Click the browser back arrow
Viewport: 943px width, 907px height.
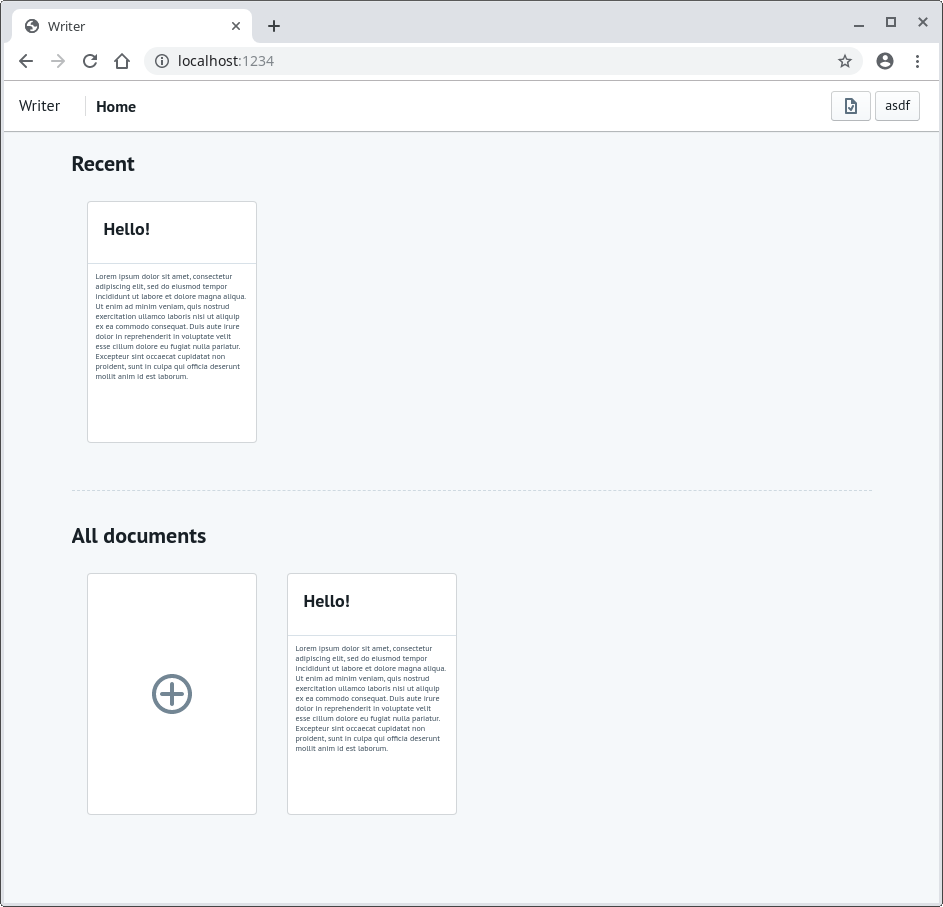click(x=26, y=61)
